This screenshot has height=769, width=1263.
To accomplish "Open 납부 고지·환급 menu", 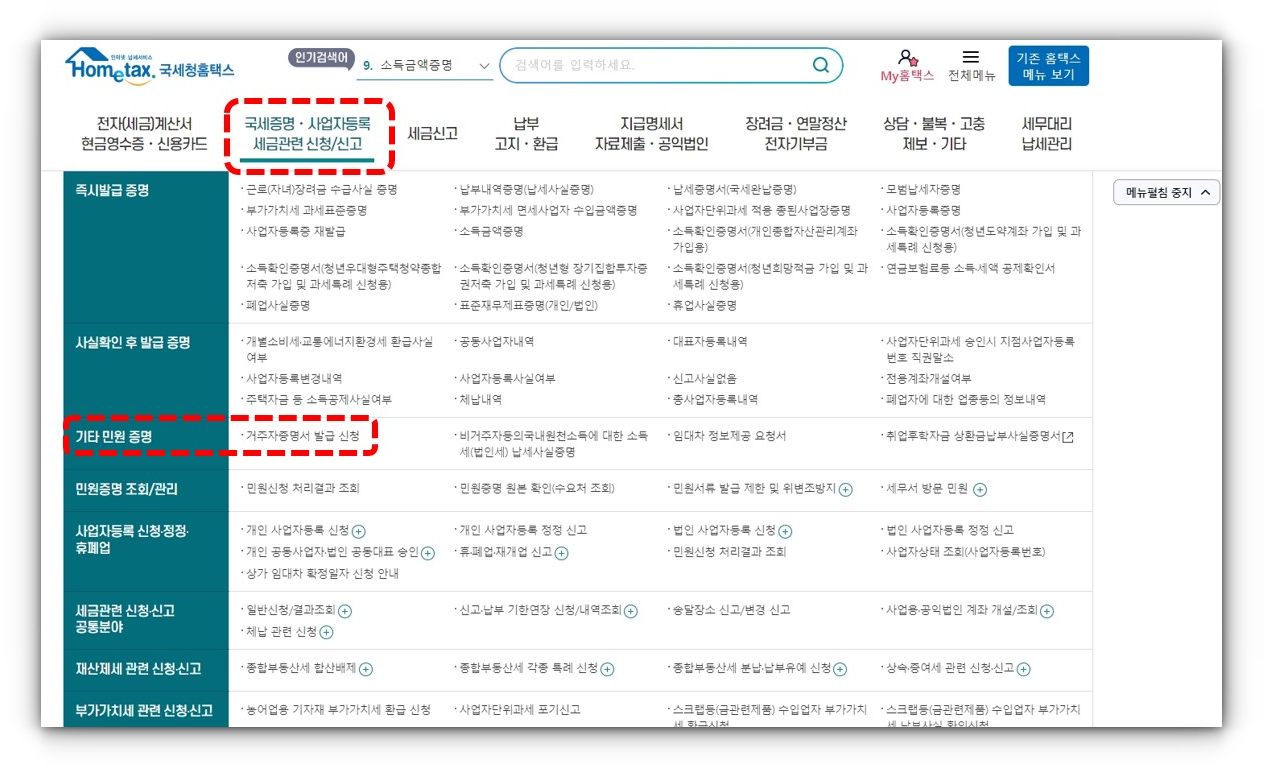I will (526, 134).
